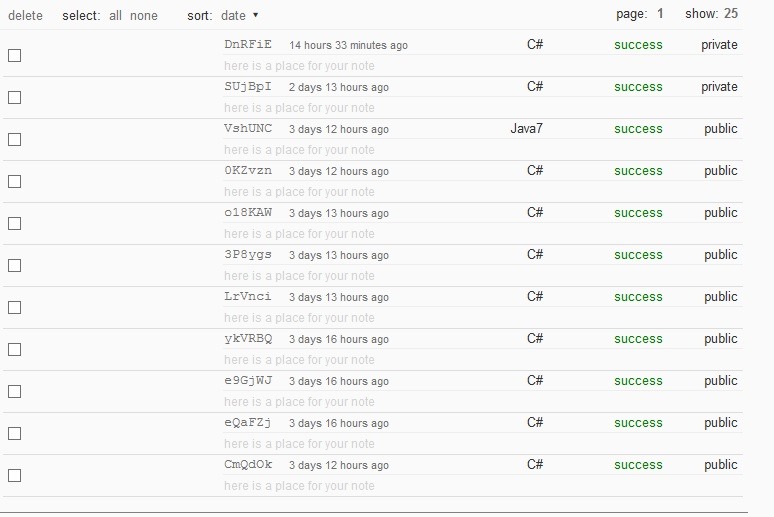Check the ykVRBQ entry box
Screen dimensions: 774x517
pyautogui.click(x=15, y=349)
